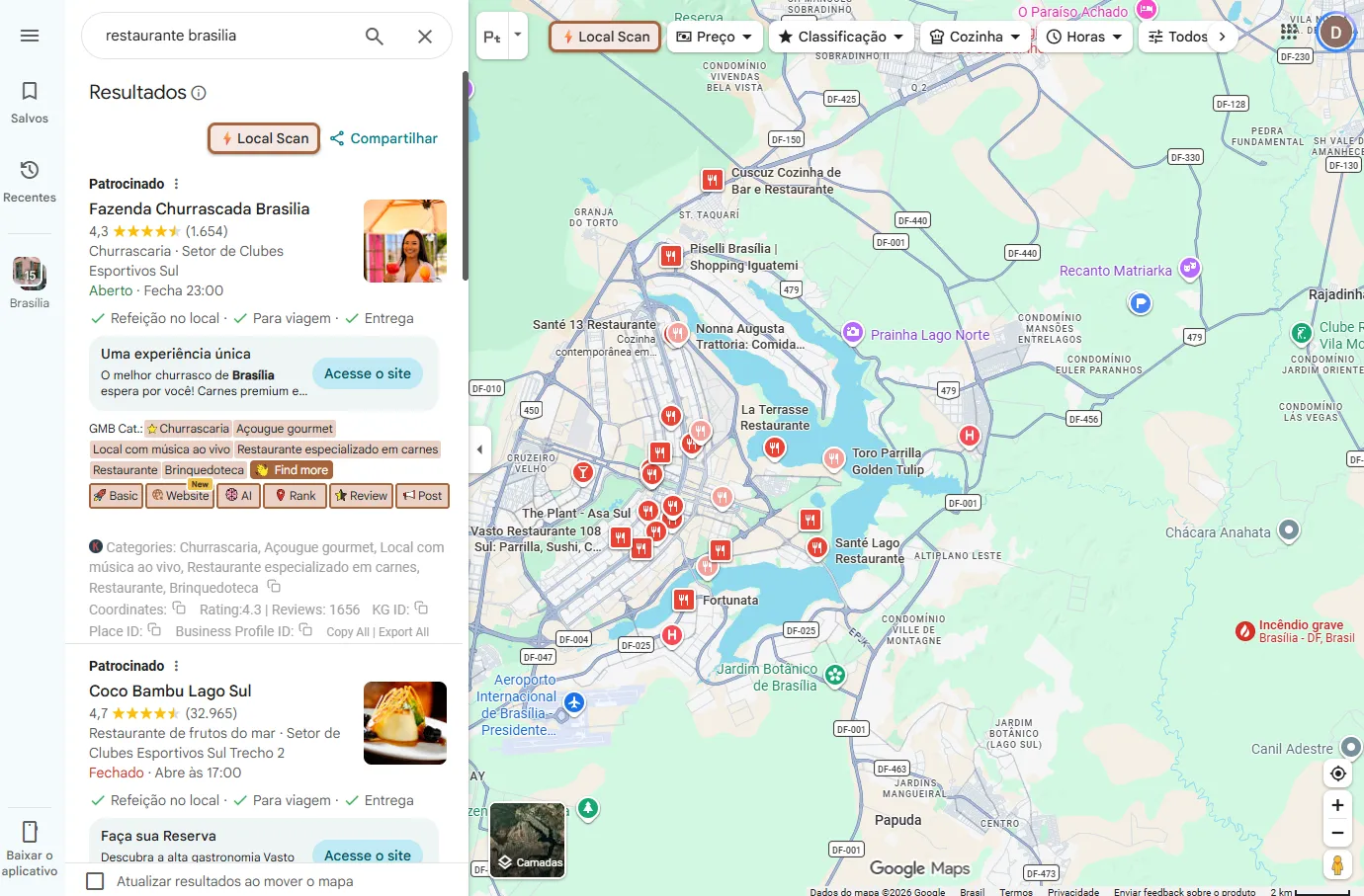
Task: Click the filter bar next-arrow chevron
Action: point(1223,37)
